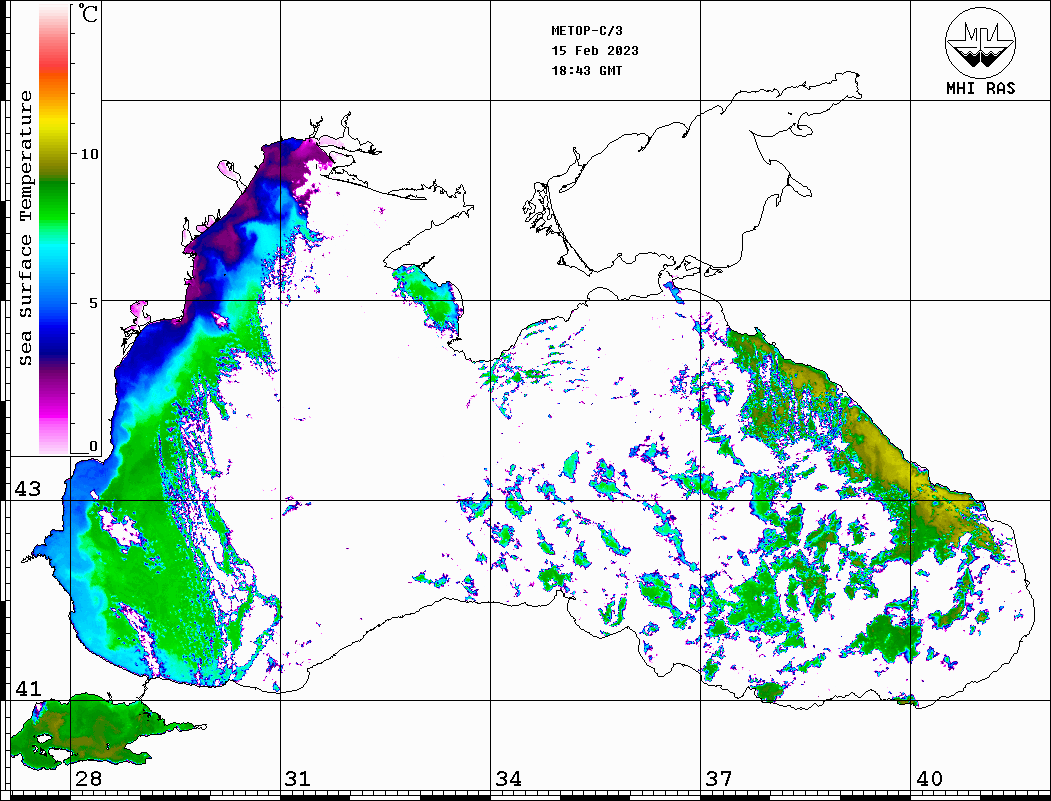Click latitude label '41'

pos(28,689)
